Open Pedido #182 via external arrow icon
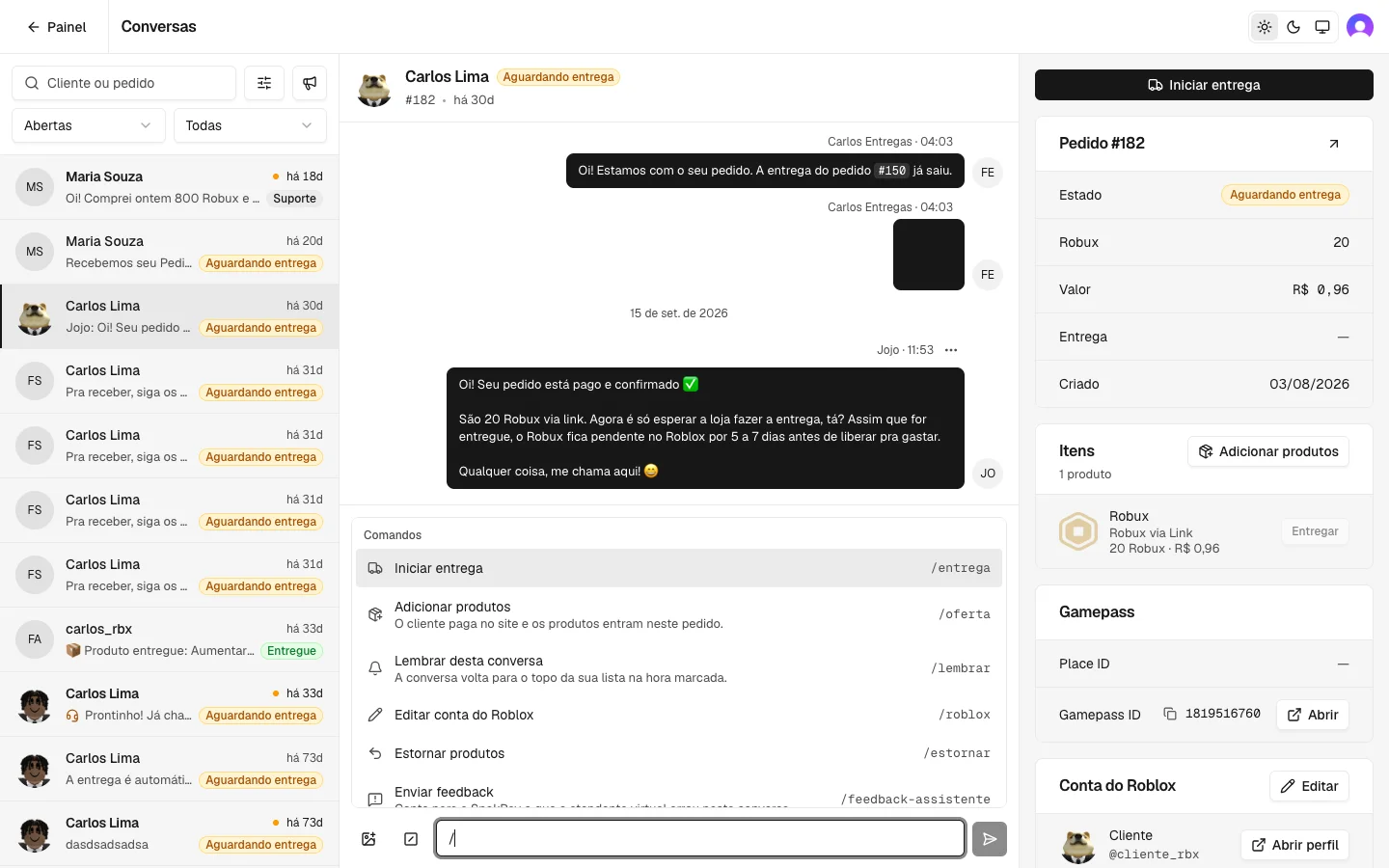Viewport: 1389px width, 868px height. (1334, 144)
